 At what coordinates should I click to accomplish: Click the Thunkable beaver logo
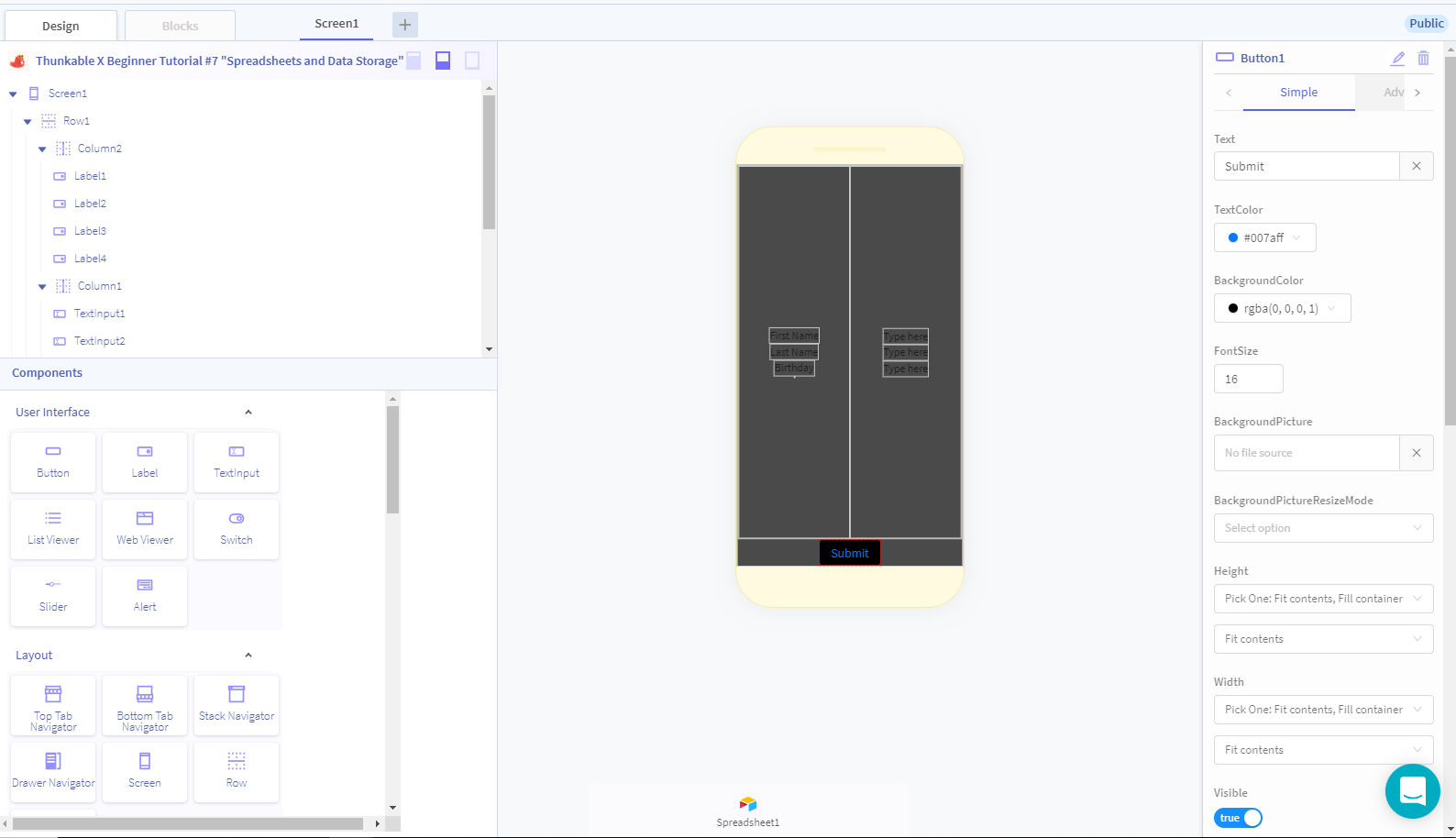(x=17, y=61)
